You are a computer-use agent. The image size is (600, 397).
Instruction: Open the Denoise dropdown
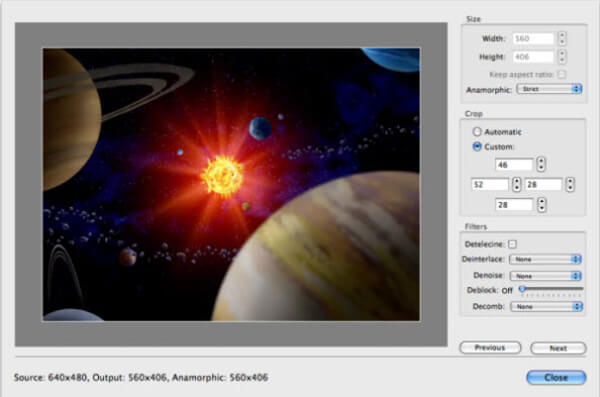[545, 276]
